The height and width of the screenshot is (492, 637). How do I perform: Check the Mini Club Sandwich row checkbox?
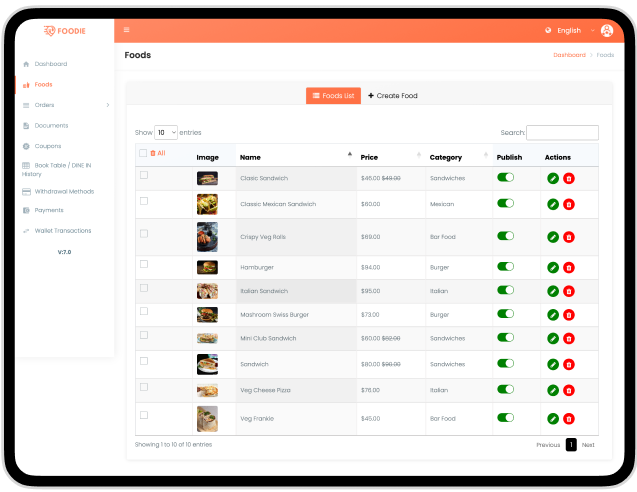point(144,335)
